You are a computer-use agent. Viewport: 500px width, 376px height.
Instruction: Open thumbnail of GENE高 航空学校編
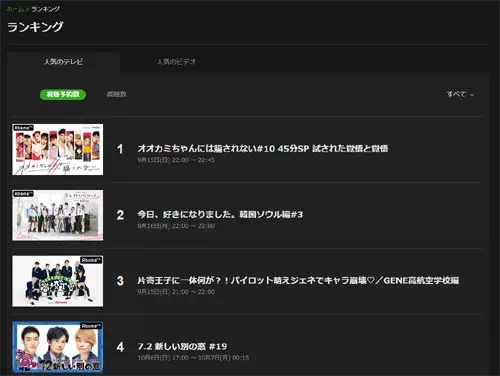(58, 281)
